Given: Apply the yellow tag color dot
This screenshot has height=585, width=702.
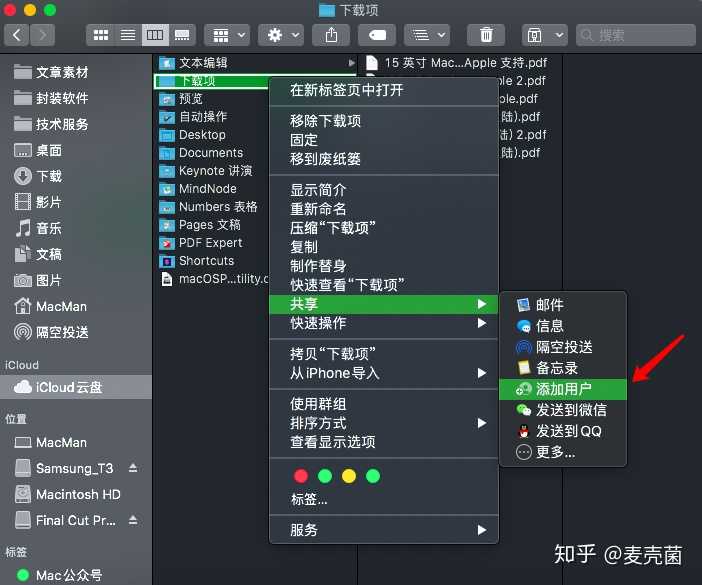Looking at the screenshot, I should pyautogui.click(x=349, y=476).
